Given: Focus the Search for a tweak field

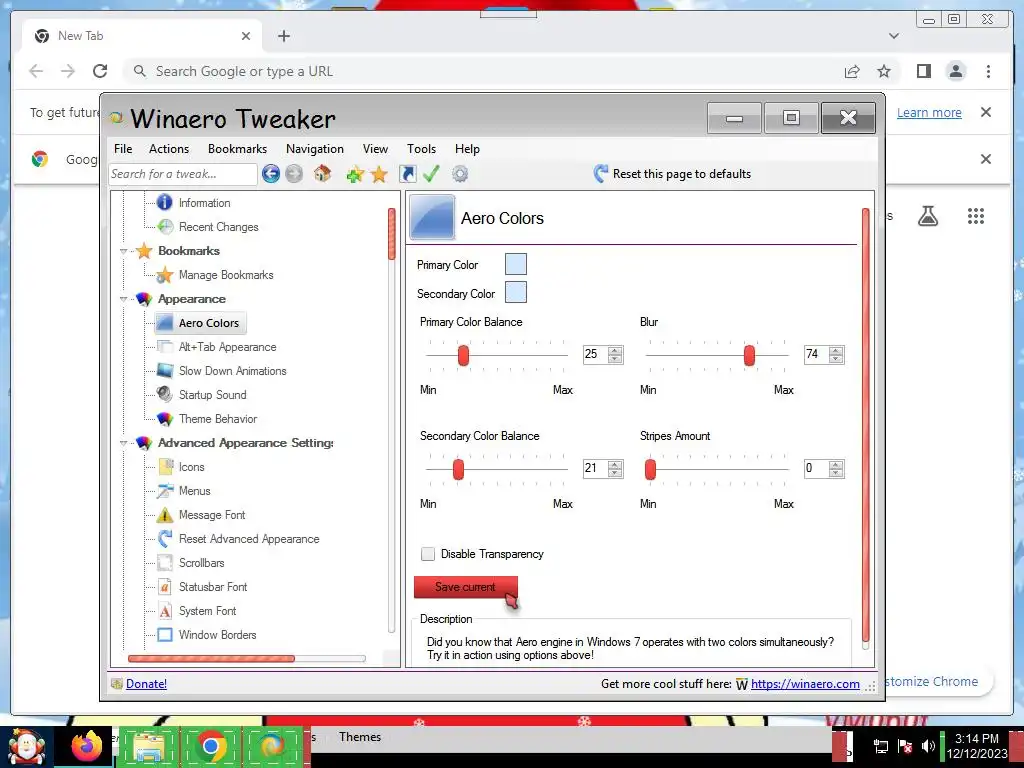Looking at the screenshot, I should click(x=183, y=174).
